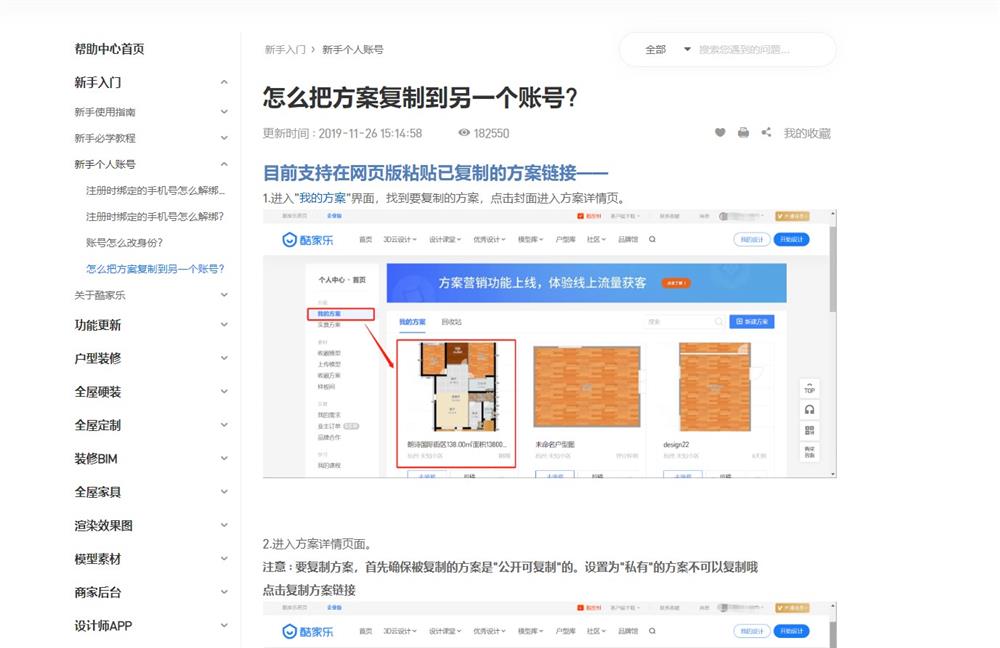Click the search magnifier icon in embedded nav
Image resolution: width=1000 pixels, height=648 pixels.
click(652, 239)
